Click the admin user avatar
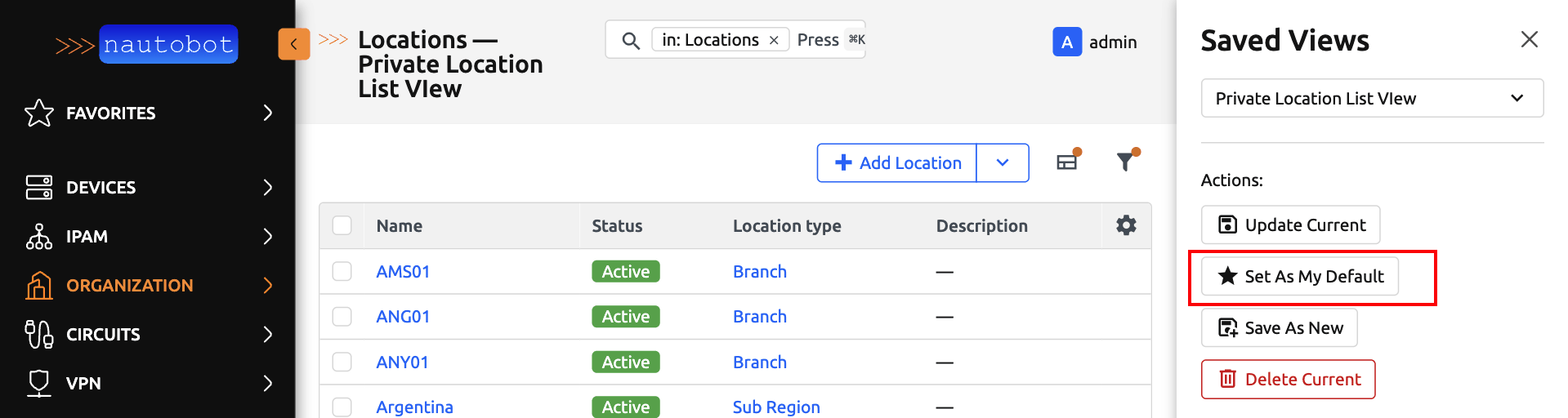Viewport: 1568px width, 418px height. click(1066, 42)
